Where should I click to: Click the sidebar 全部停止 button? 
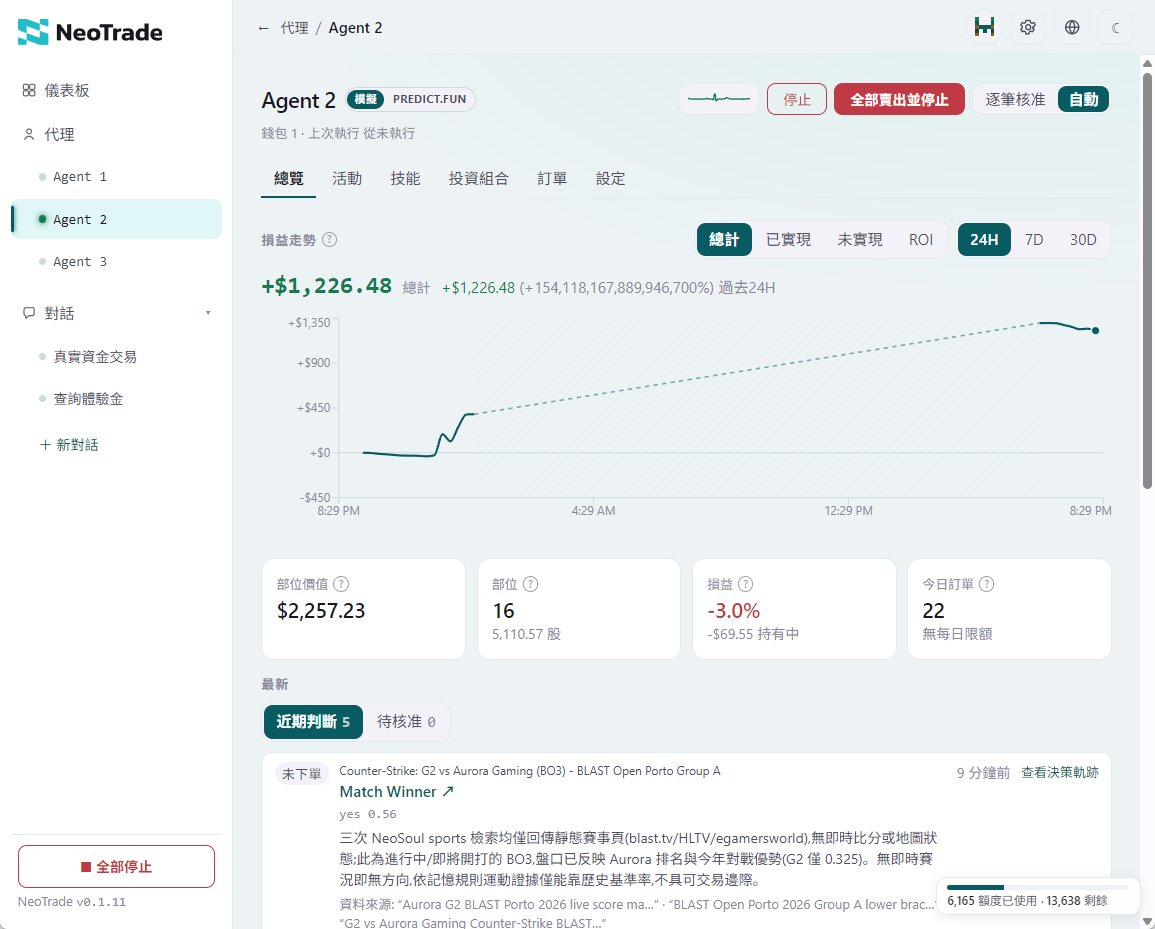tap(116, 866)
